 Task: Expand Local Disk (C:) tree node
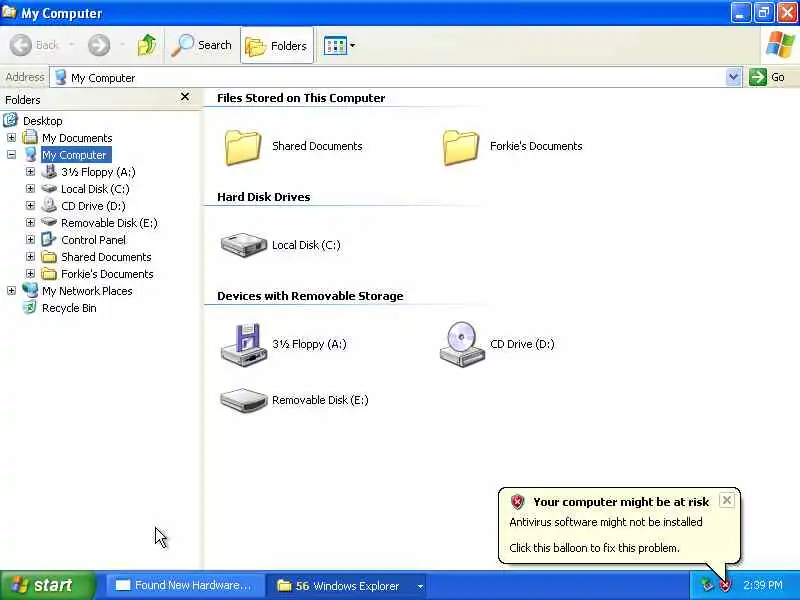point(30,189)
